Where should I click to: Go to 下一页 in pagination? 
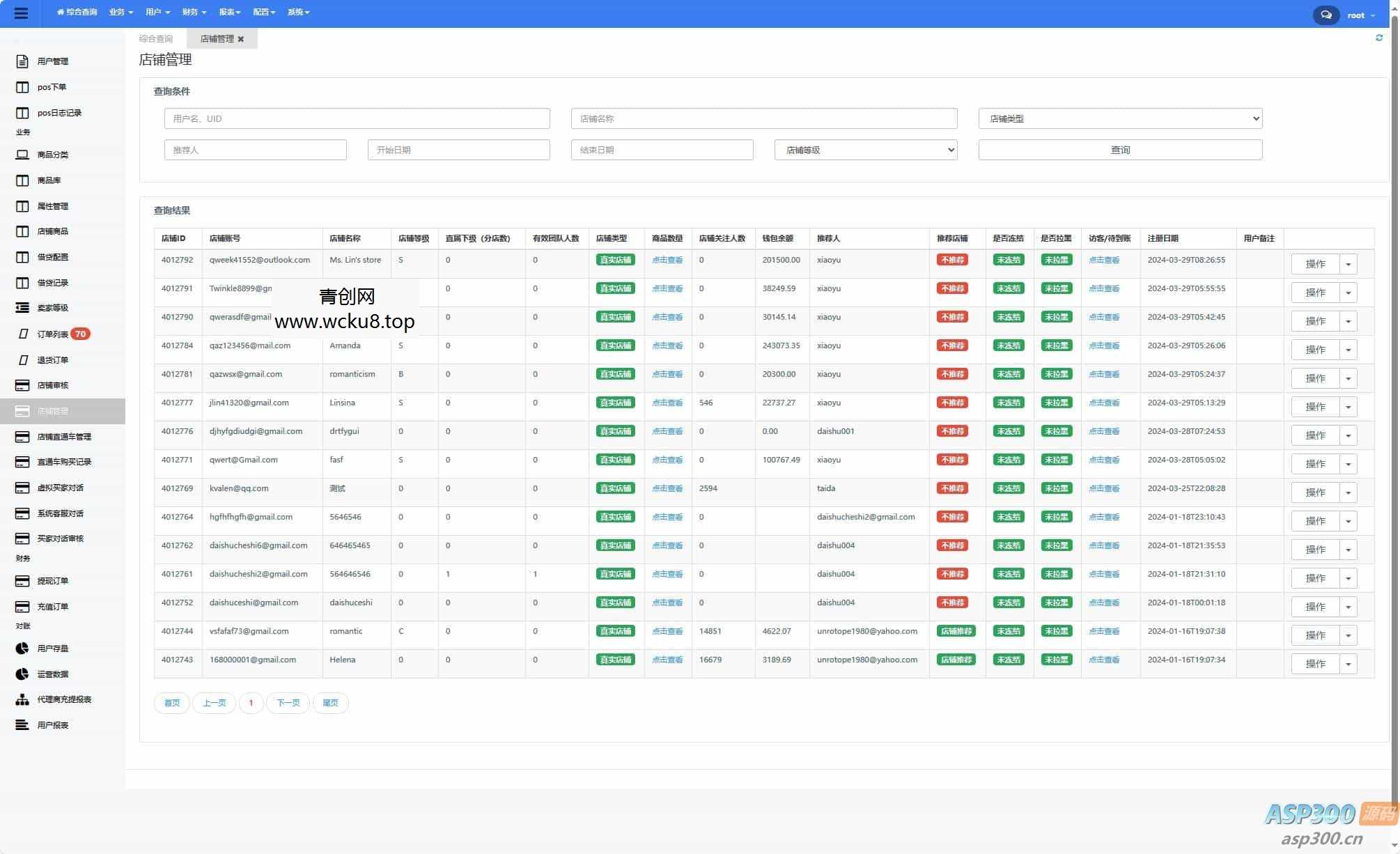pyautogui.click(x=288, y=703)
